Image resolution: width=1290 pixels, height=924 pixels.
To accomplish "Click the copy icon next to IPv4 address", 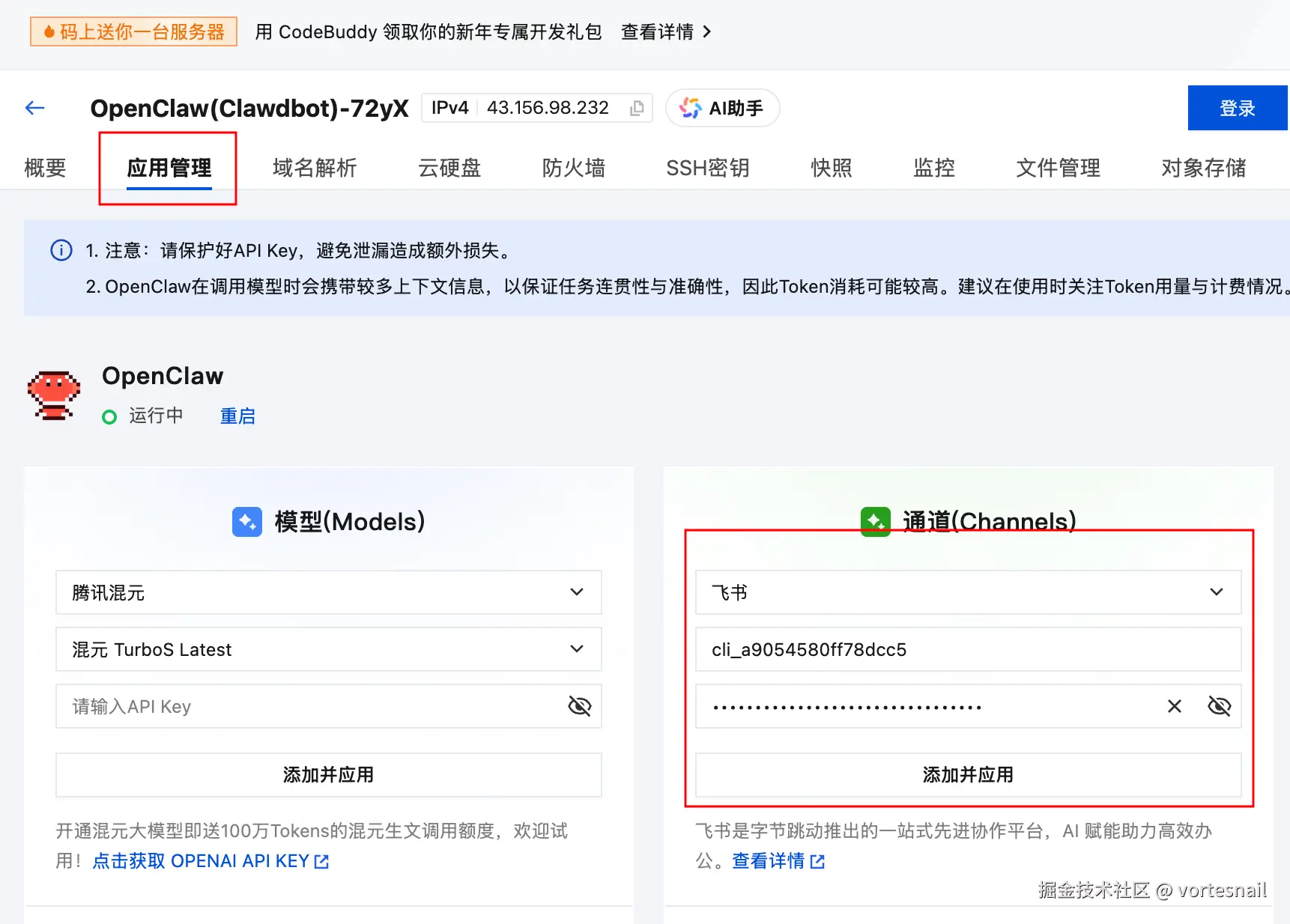I will pos(635,108).
